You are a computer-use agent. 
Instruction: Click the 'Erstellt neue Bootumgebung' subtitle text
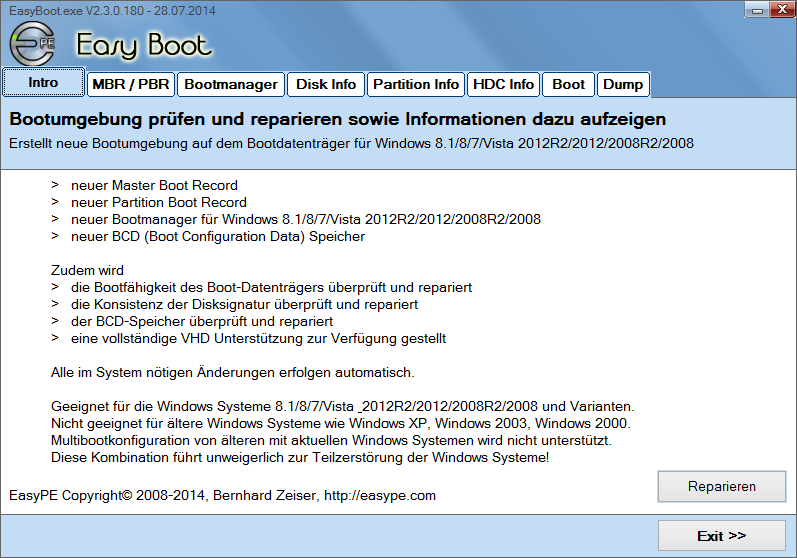(x=351, y=143)
